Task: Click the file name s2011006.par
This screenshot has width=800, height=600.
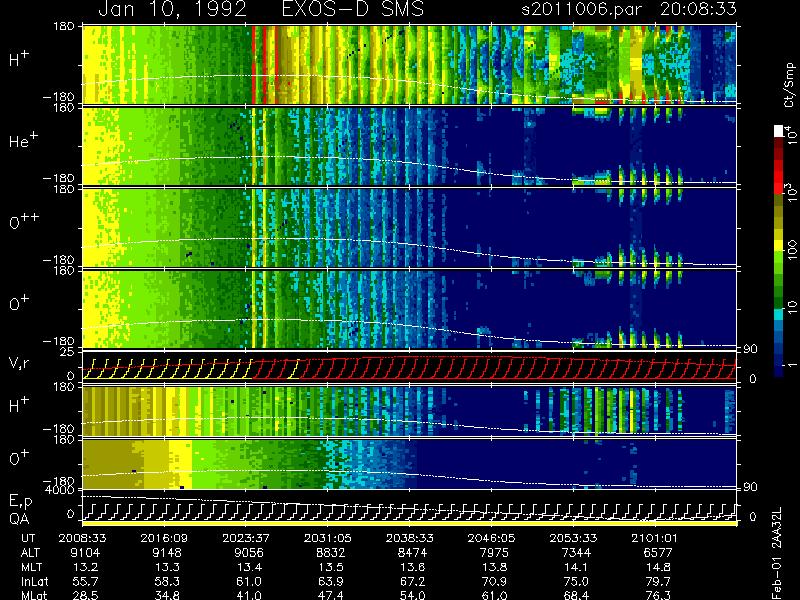Action: coord(581,9)
